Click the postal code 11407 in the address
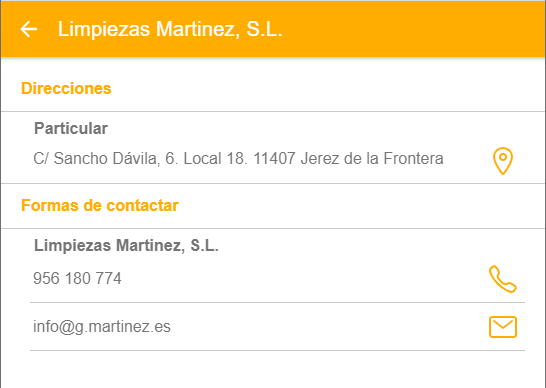 (x=274, y=158)
